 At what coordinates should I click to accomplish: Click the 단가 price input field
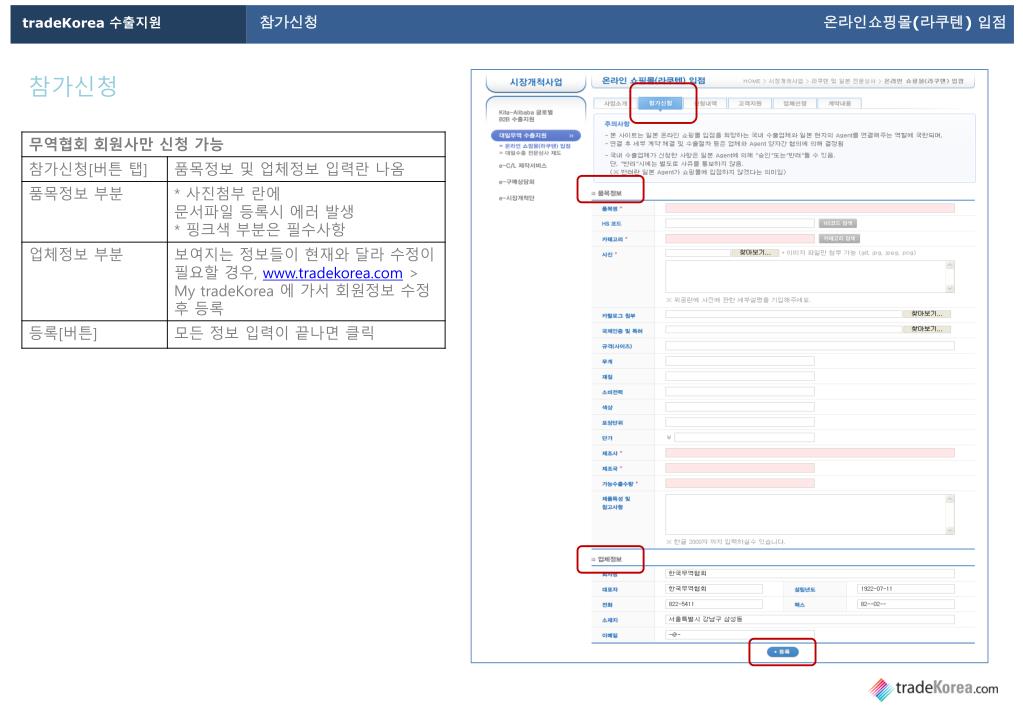(744, 437)
